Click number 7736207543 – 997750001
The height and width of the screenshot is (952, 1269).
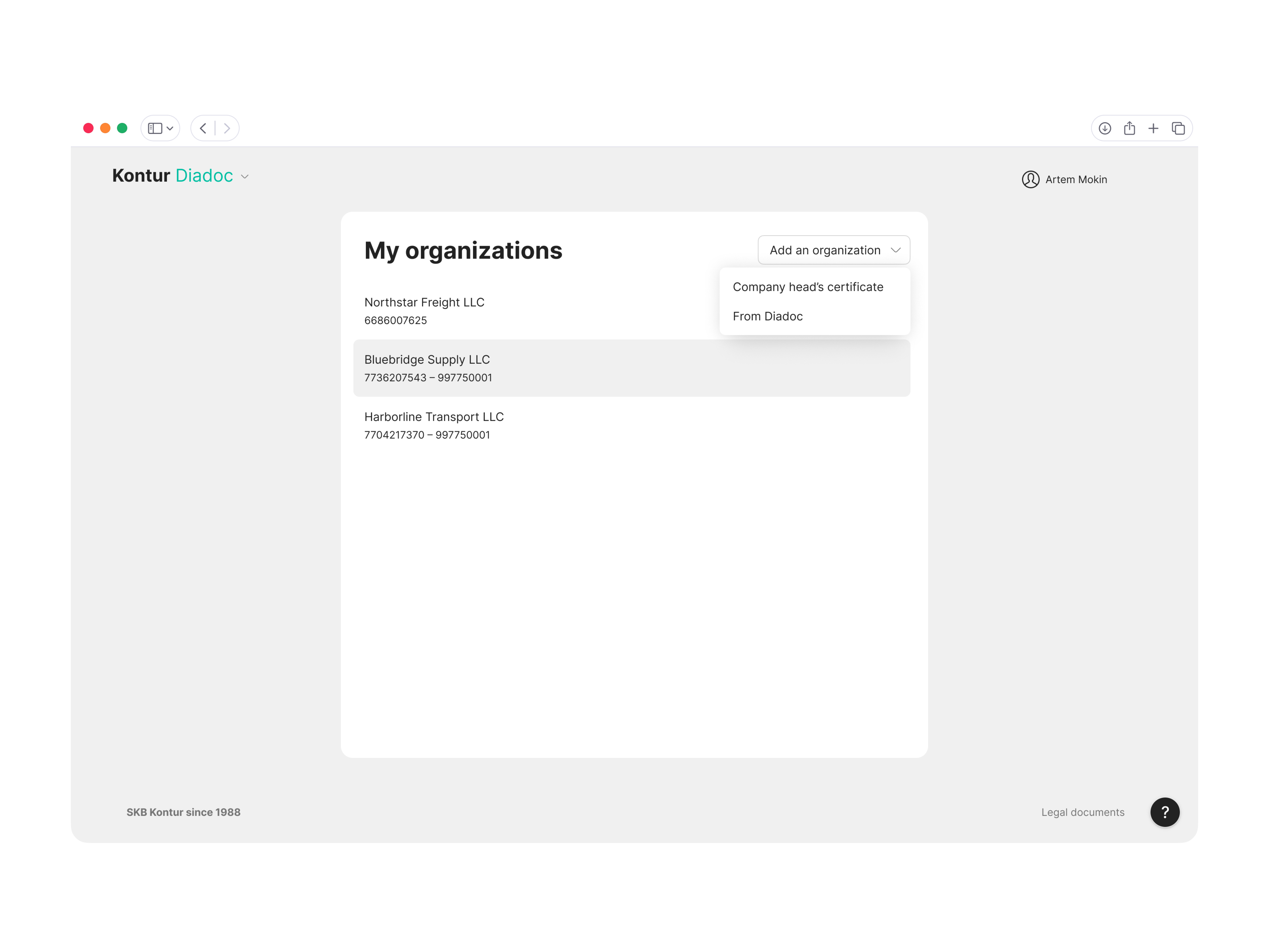coord(428,378)
